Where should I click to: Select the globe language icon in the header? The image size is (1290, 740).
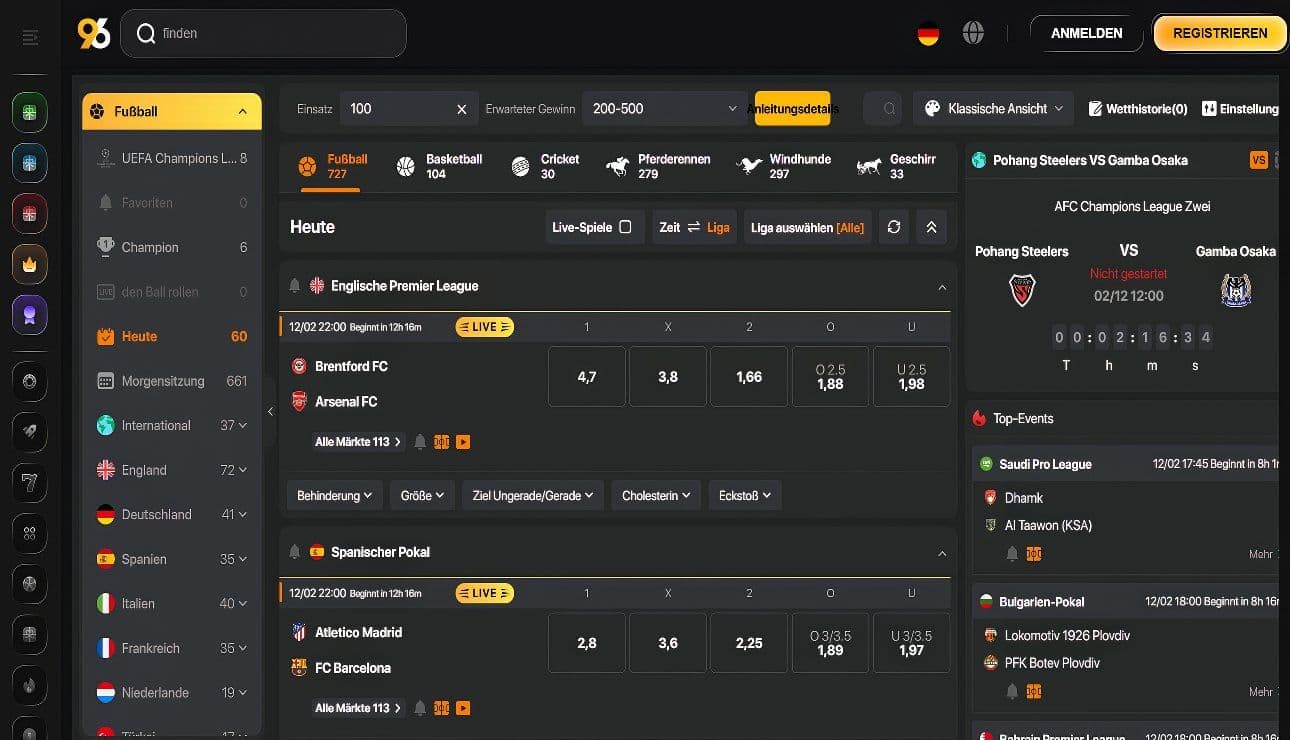972,32
